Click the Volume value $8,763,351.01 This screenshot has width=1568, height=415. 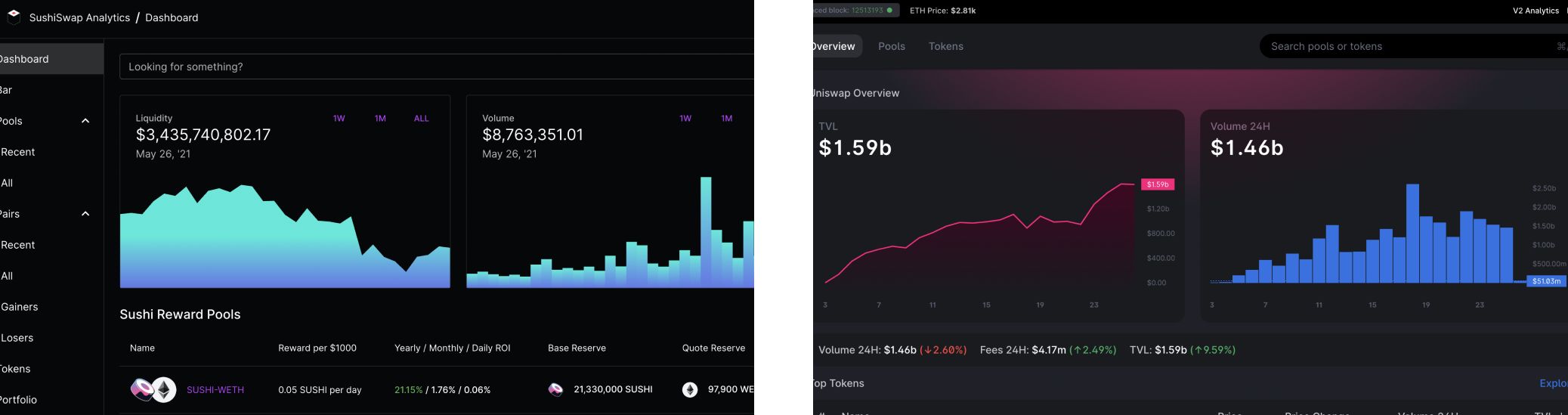533,135
